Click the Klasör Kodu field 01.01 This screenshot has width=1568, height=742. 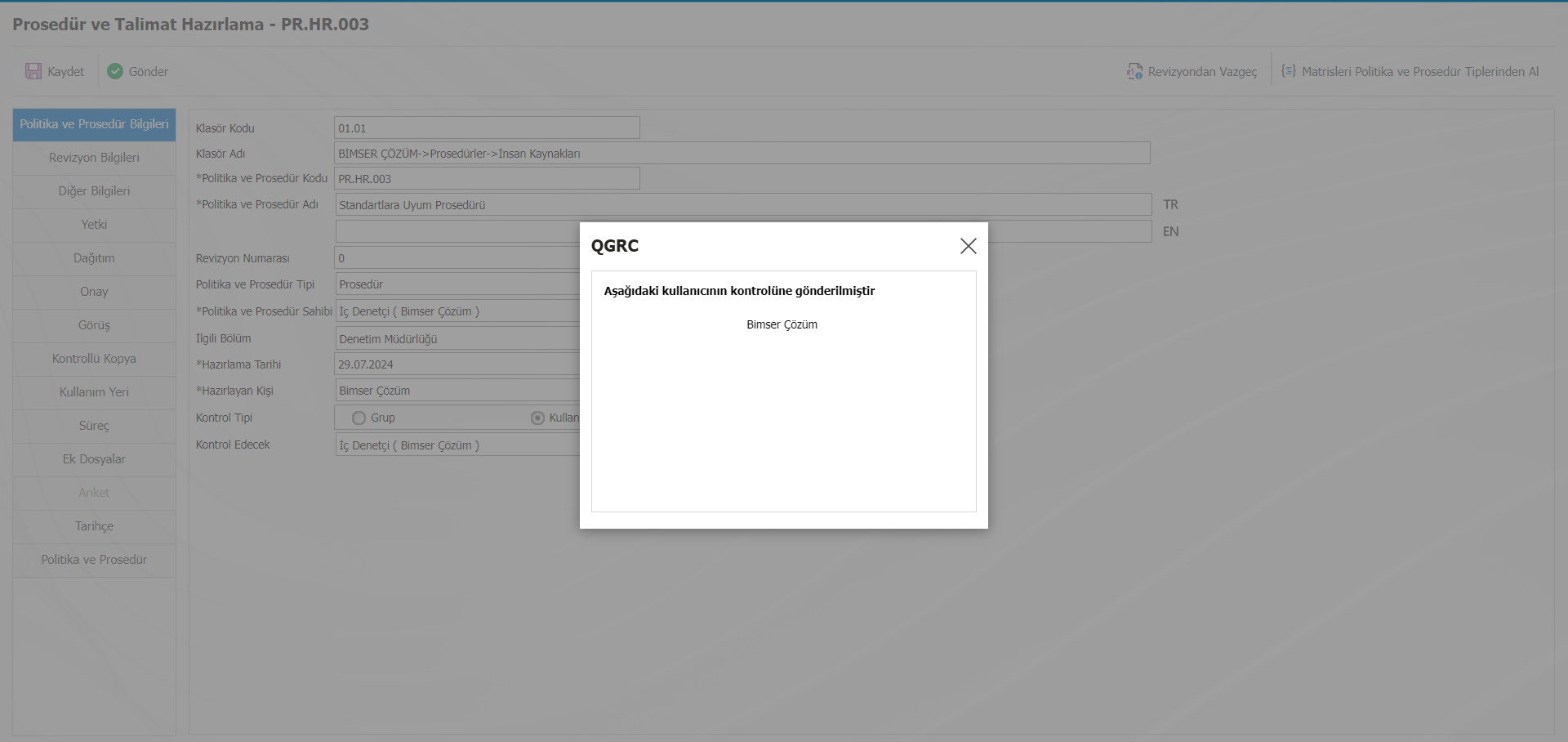tap(487, 128)
